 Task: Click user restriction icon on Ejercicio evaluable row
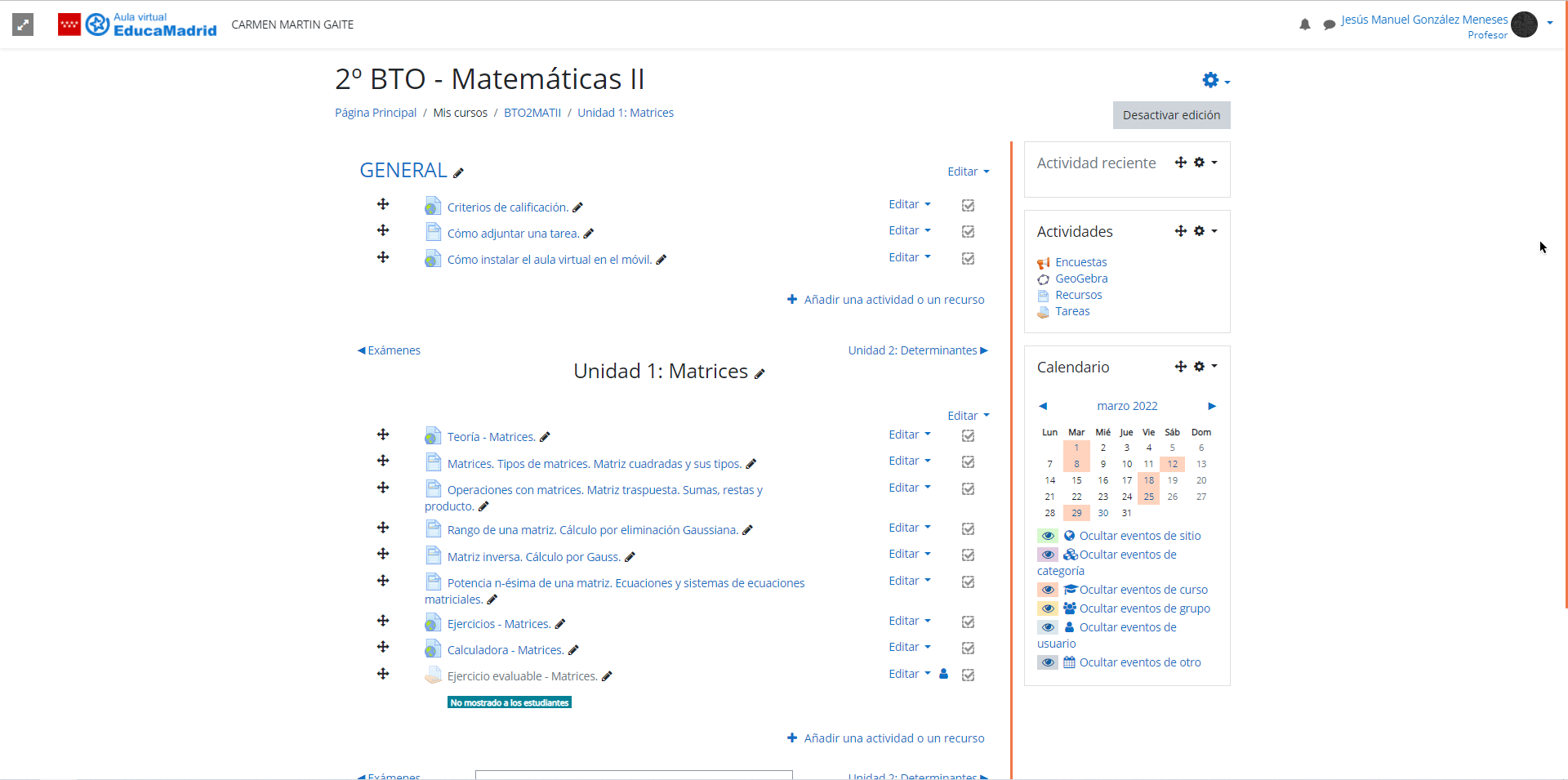coord(943,674)
